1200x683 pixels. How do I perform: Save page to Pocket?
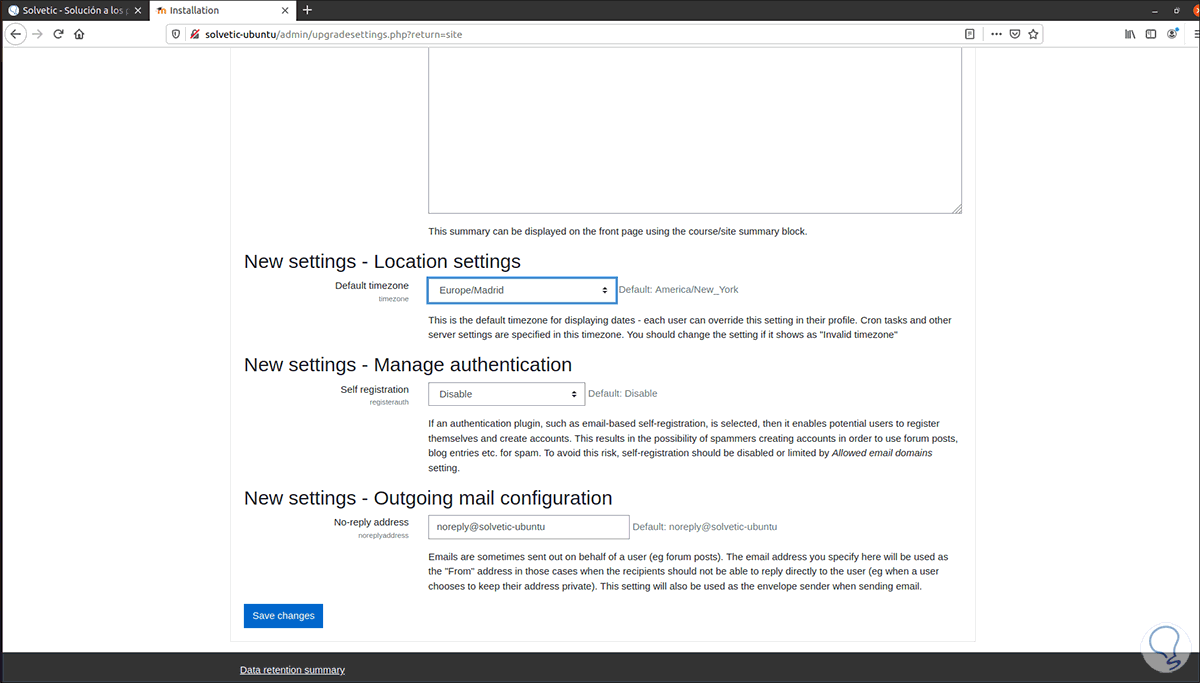(1014, 34)
